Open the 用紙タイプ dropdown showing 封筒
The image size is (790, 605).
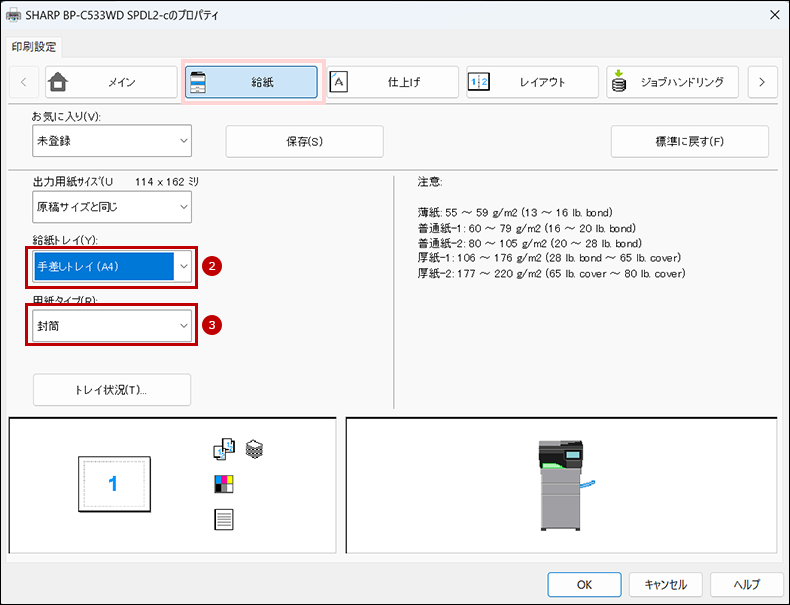coord(111,326)
